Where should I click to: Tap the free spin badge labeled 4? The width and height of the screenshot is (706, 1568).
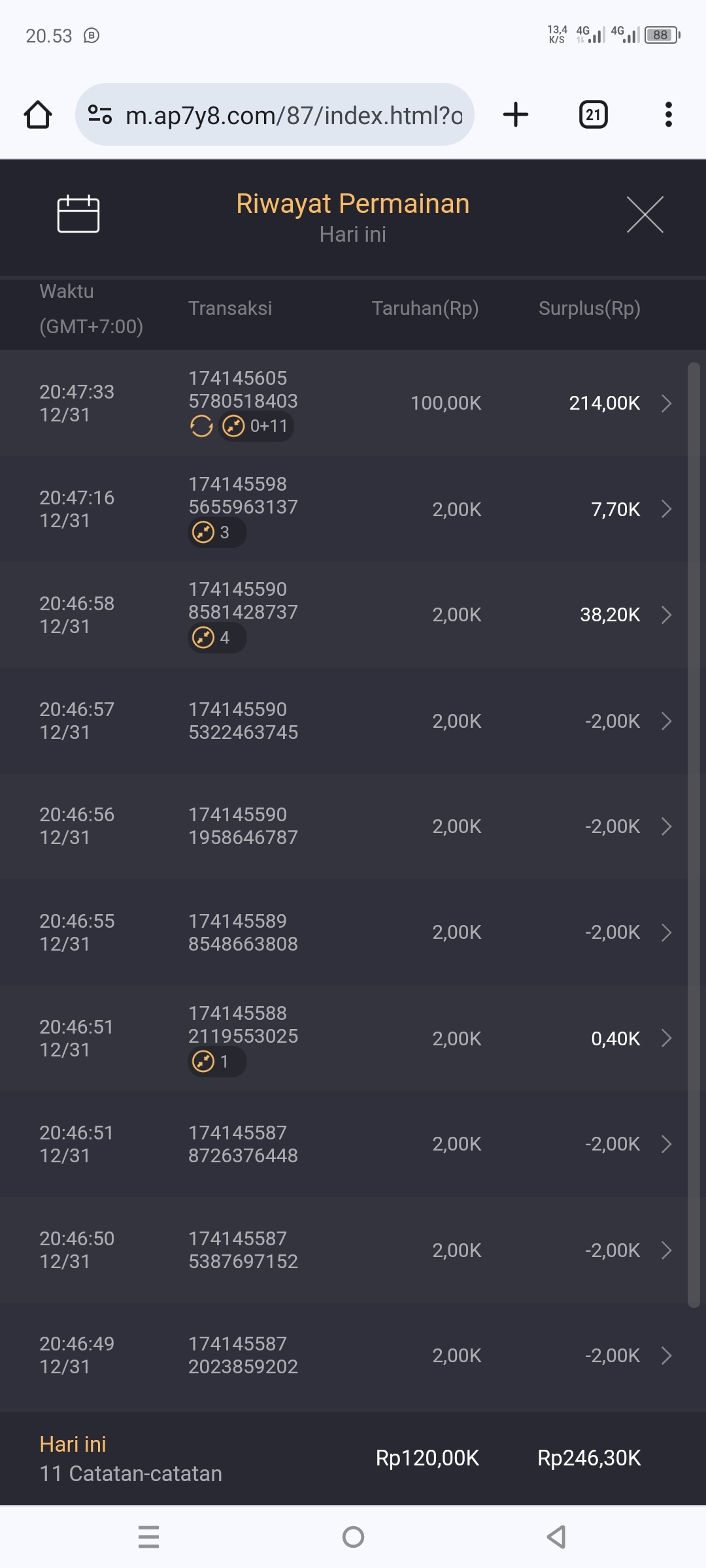216,638
